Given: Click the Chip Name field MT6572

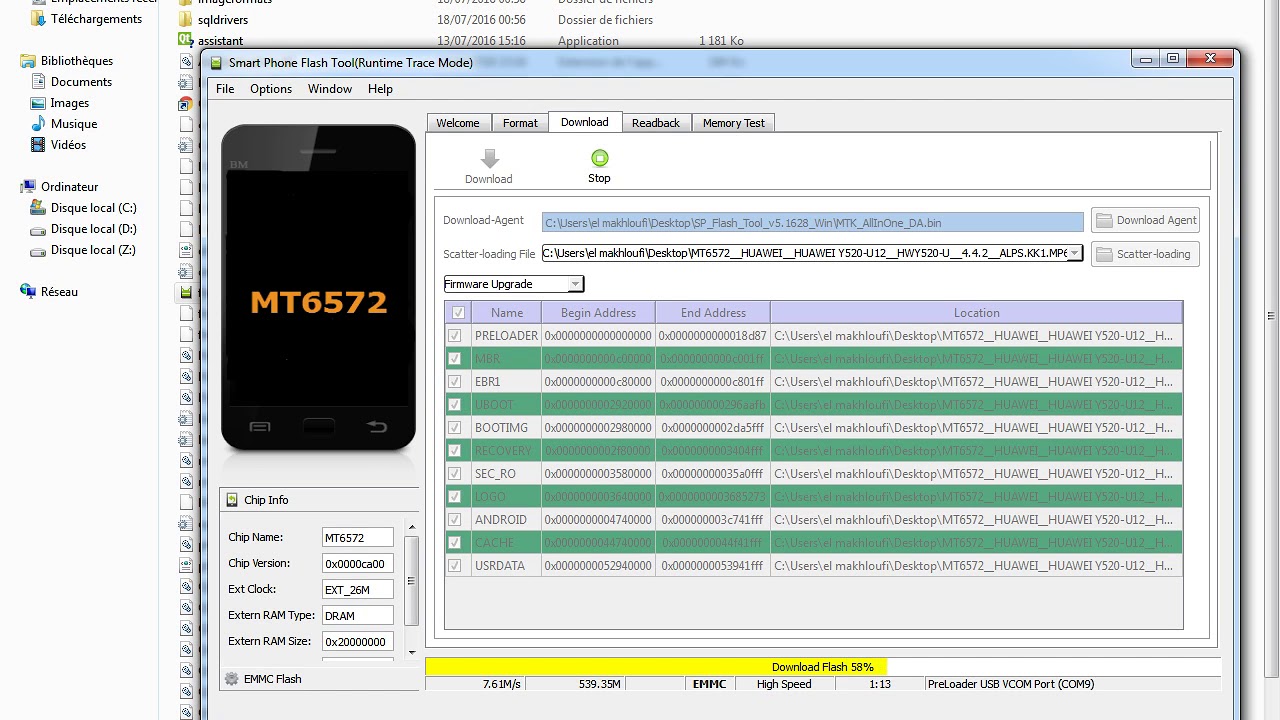Looking at the screenshot, I should point(358,538).
